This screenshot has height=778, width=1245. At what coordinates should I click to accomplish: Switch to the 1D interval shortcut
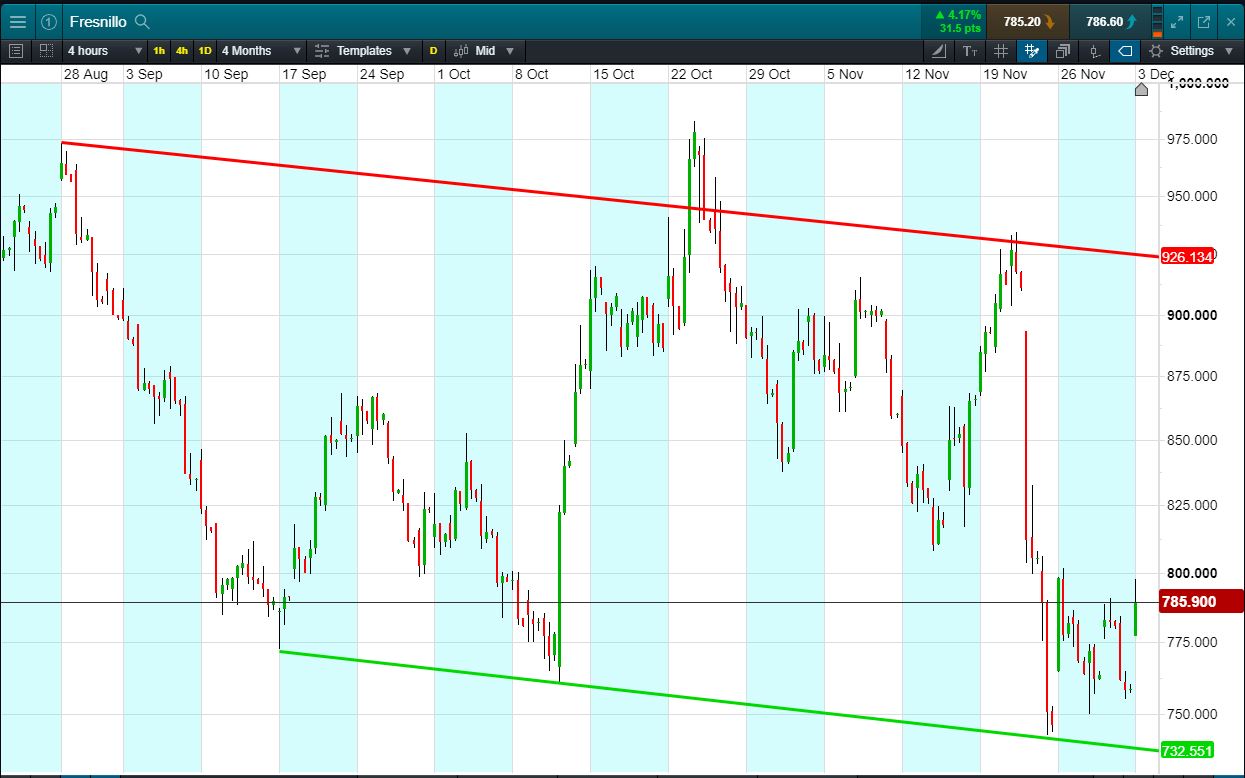[x=204, y=50]
